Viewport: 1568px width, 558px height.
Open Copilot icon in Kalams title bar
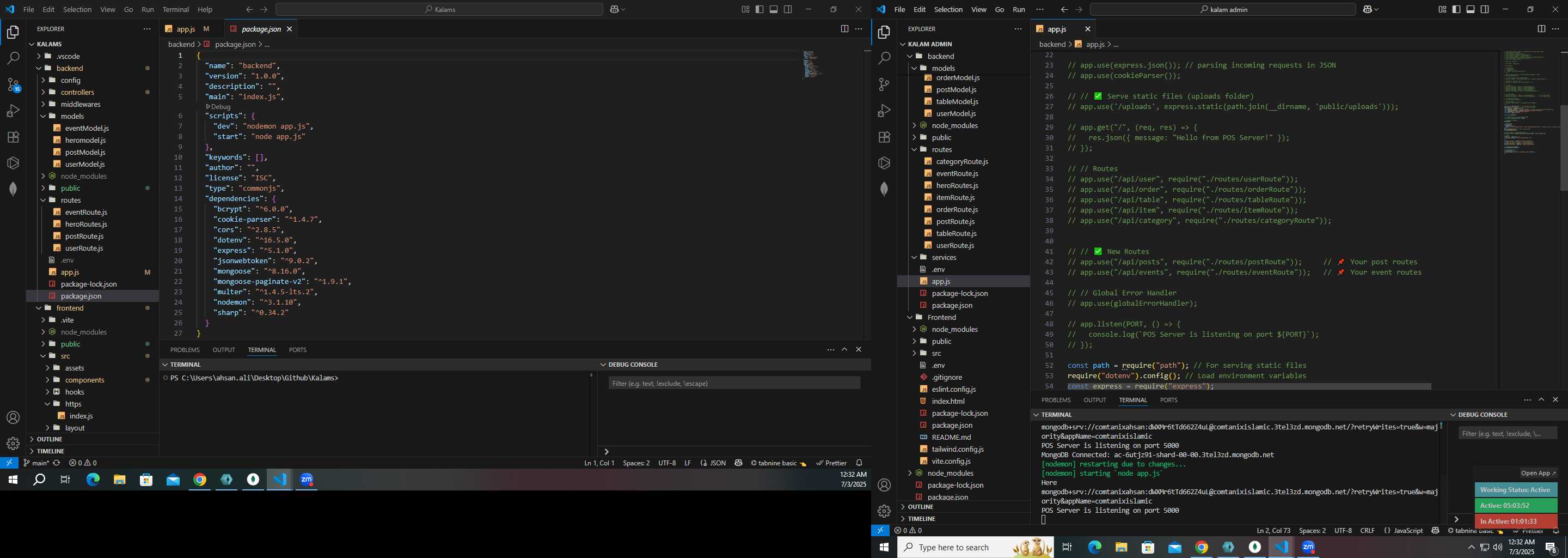point(614,9)
